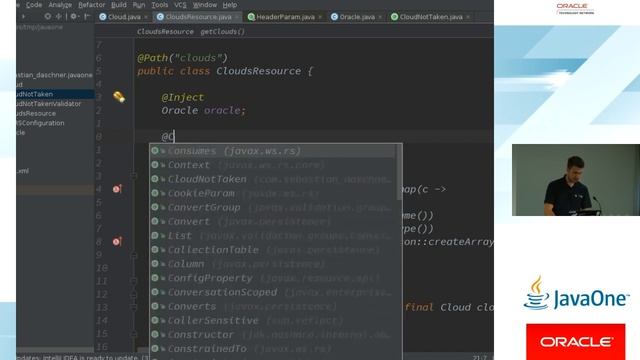Switch to the Oracle.java tab
The image size is (640, 360).
pos(357,17)
